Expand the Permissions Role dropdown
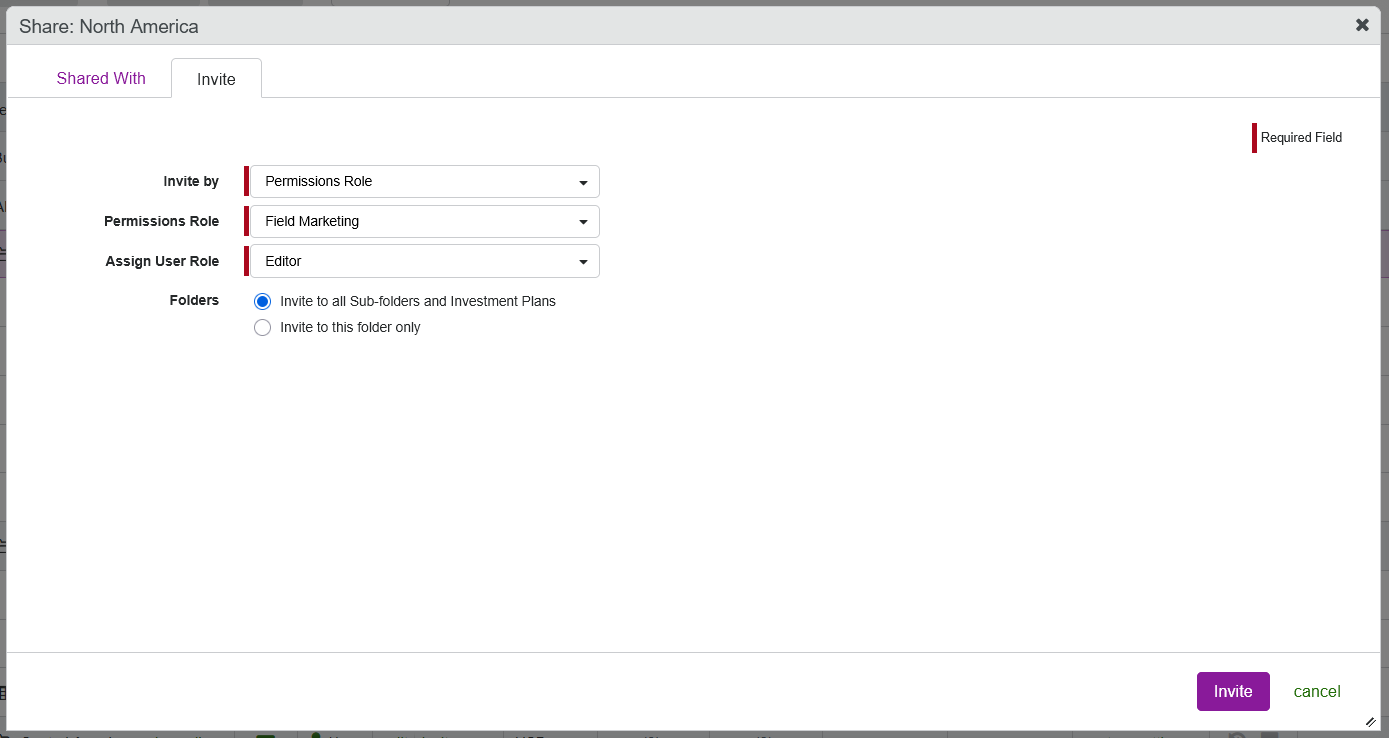The height and width of the screenshot is (738, 1389). (x=425, y=221)
